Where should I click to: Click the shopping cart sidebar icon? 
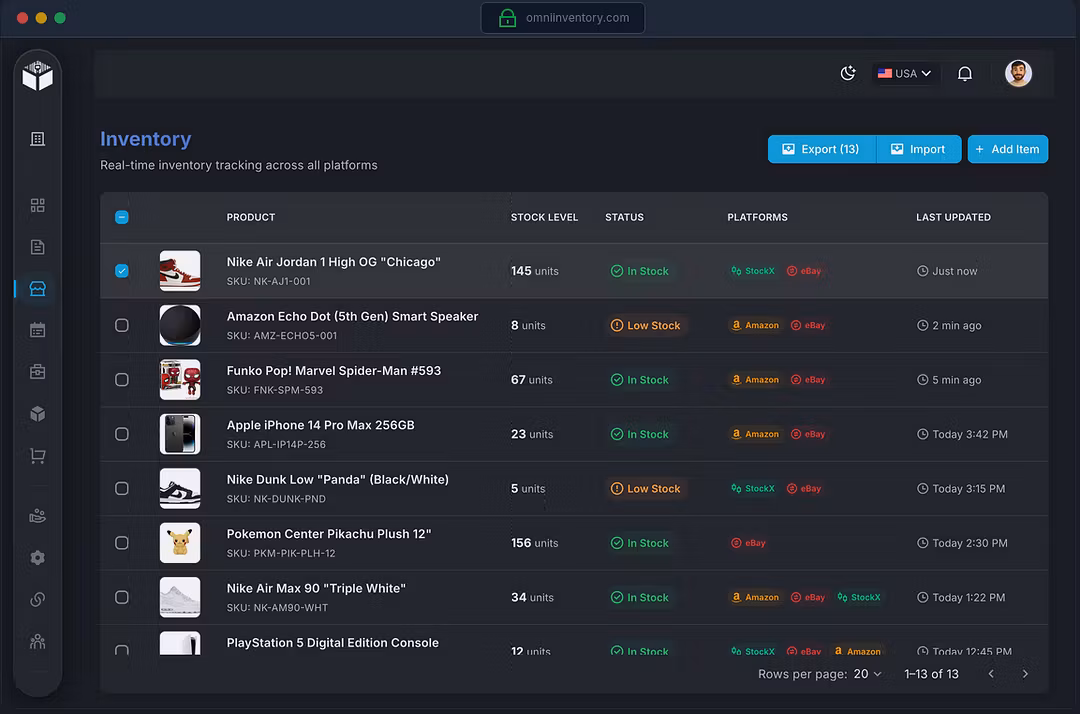tap(38, 456)
